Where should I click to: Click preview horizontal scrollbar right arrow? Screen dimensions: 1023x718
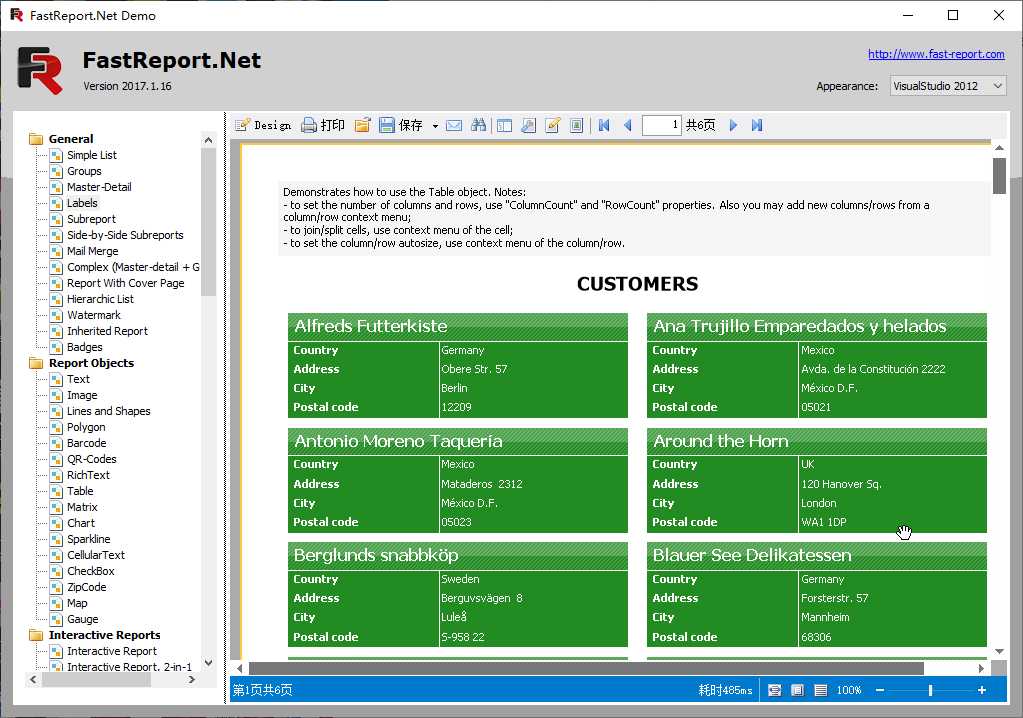tap(981, 668)
